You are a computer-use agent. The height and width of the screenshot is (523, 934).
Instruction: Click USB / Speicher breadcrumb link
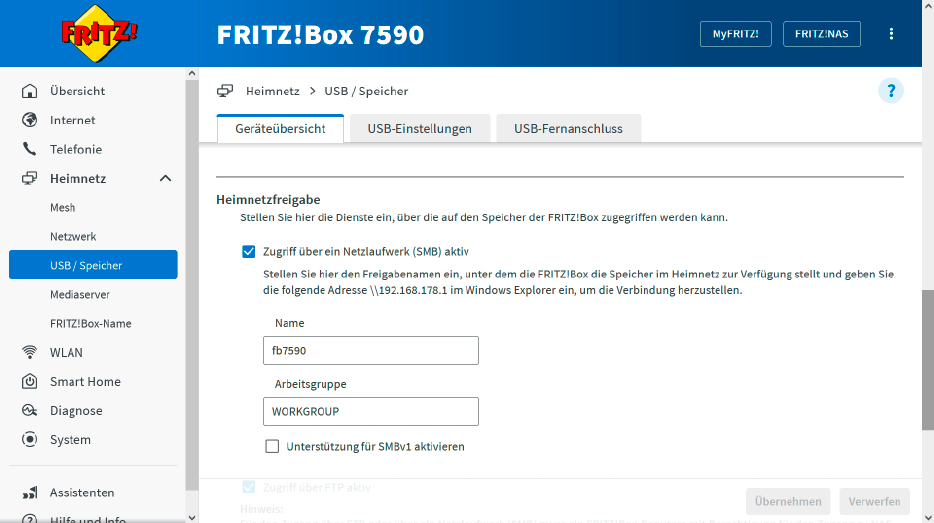(x=366, y=91)
